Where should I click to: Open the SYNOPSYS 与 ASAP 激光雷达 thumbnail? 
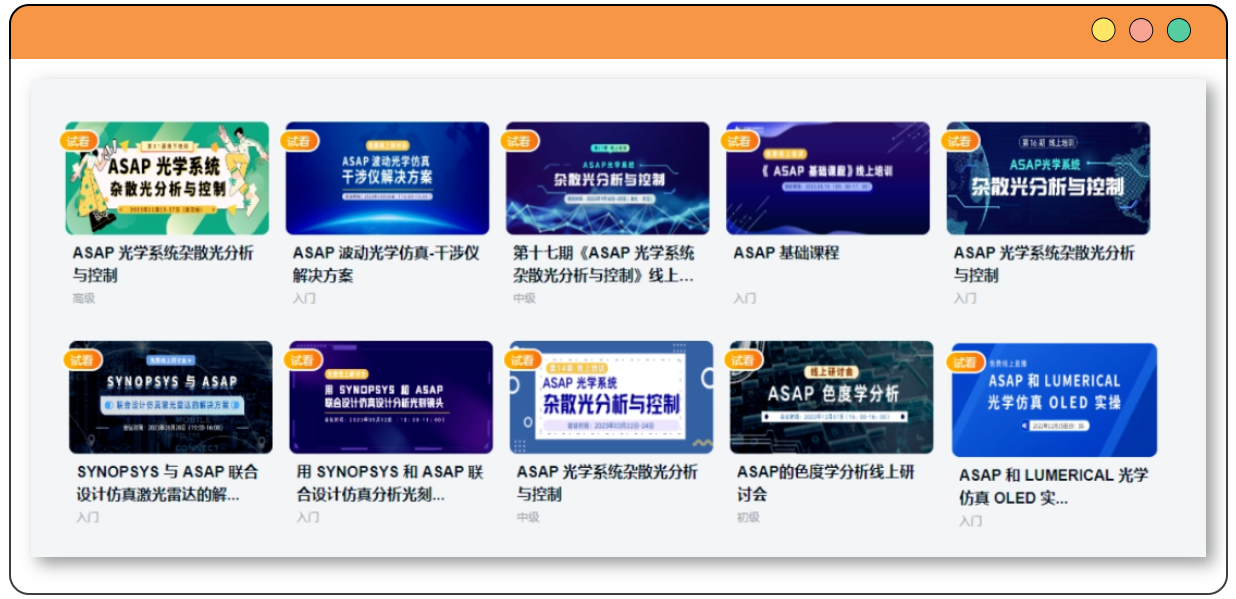(x=171, y=397)
